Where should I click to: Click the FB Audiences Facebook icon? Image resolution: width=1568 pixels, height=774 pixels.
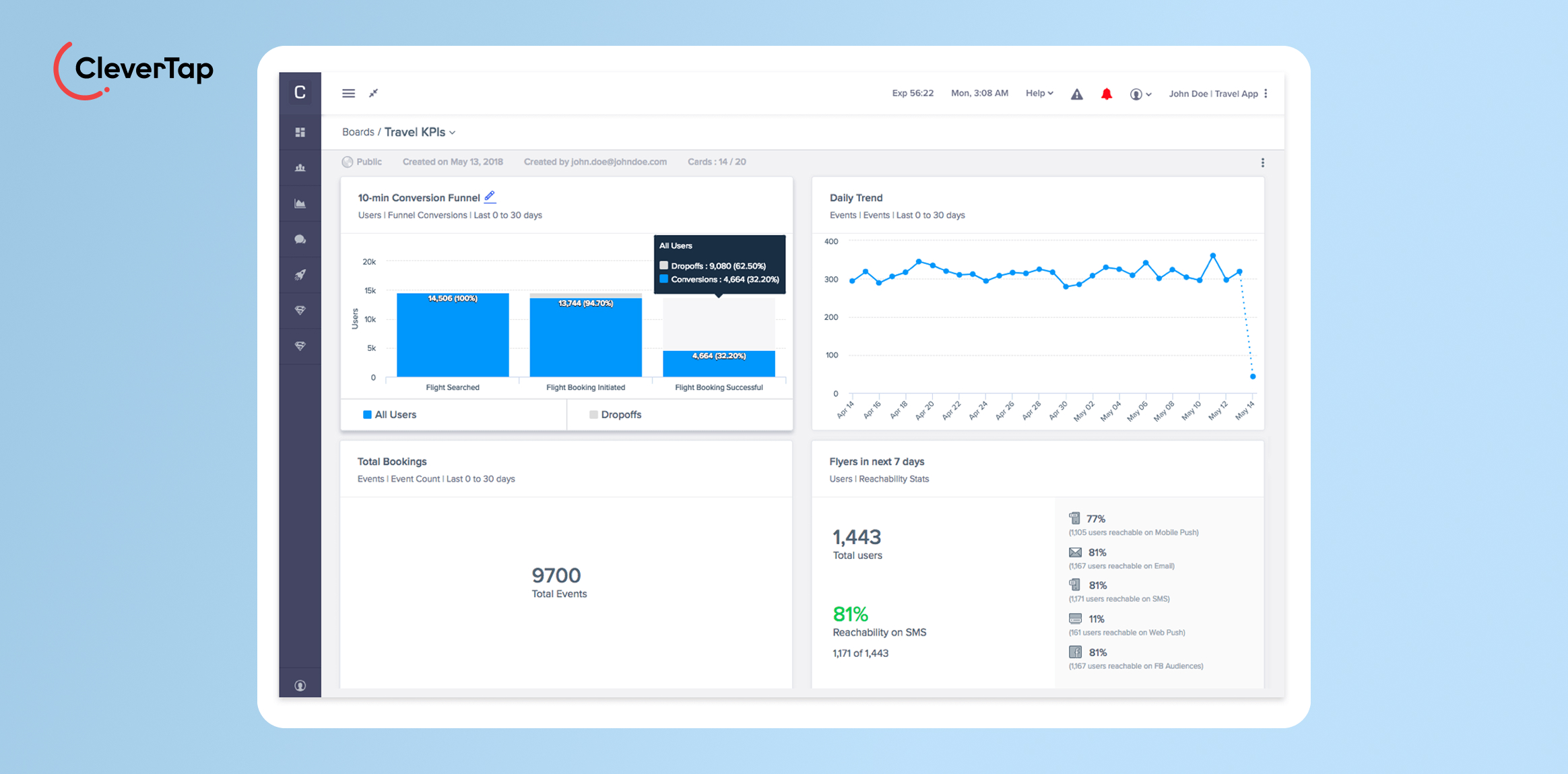(x=1075, y=652)
